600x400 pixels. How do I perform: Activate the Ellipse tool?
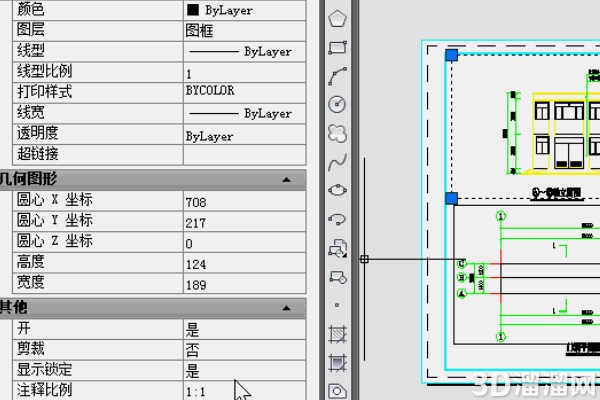[337, 190]
